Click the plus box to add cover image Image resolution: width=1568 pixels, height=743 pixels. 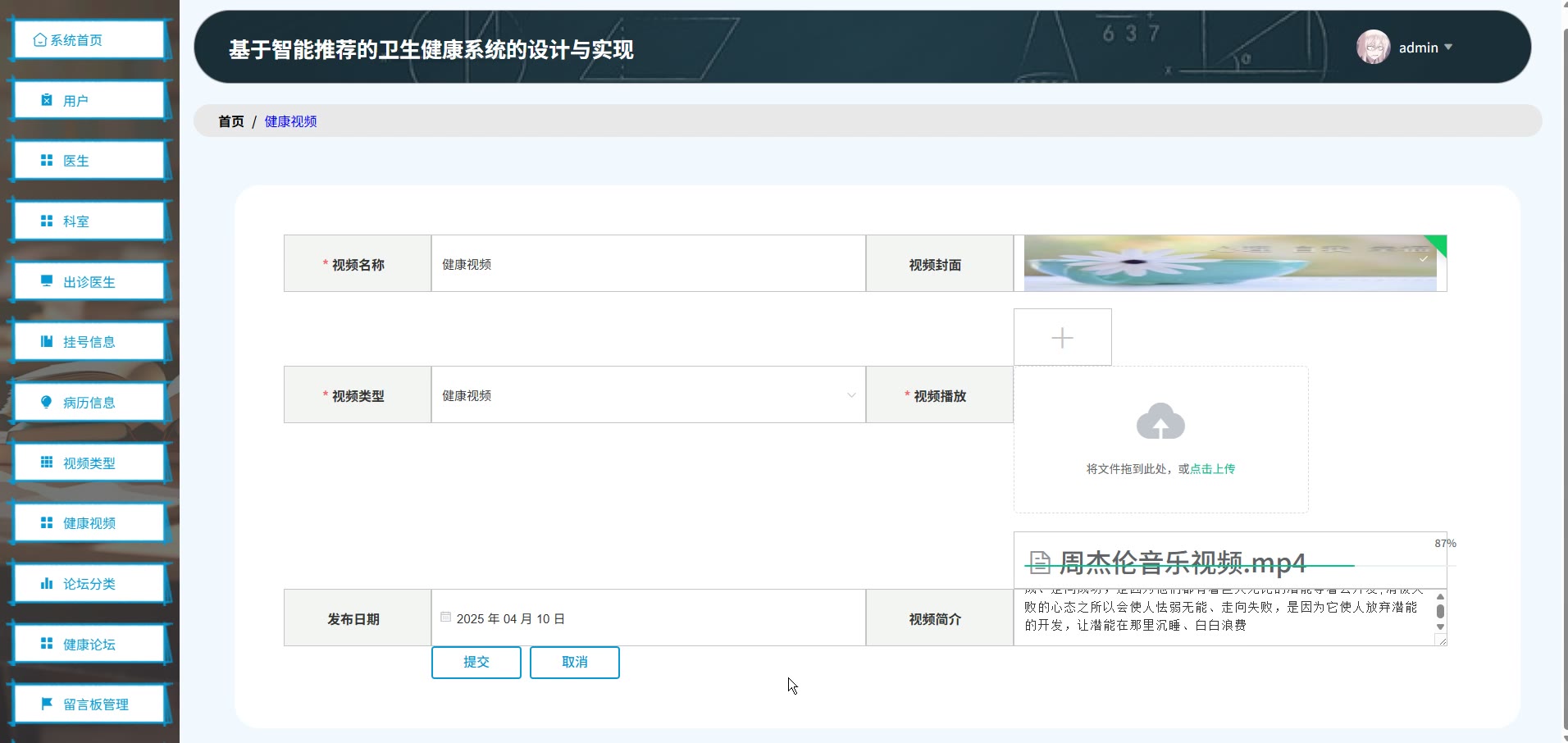pyautogui.click(x=1062, y=338)
